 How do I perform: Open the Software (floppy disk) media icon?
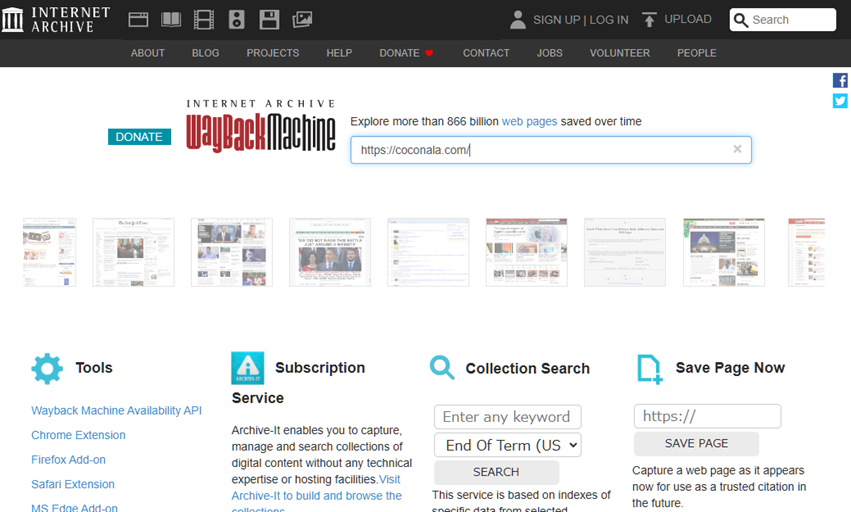point(269,20)
